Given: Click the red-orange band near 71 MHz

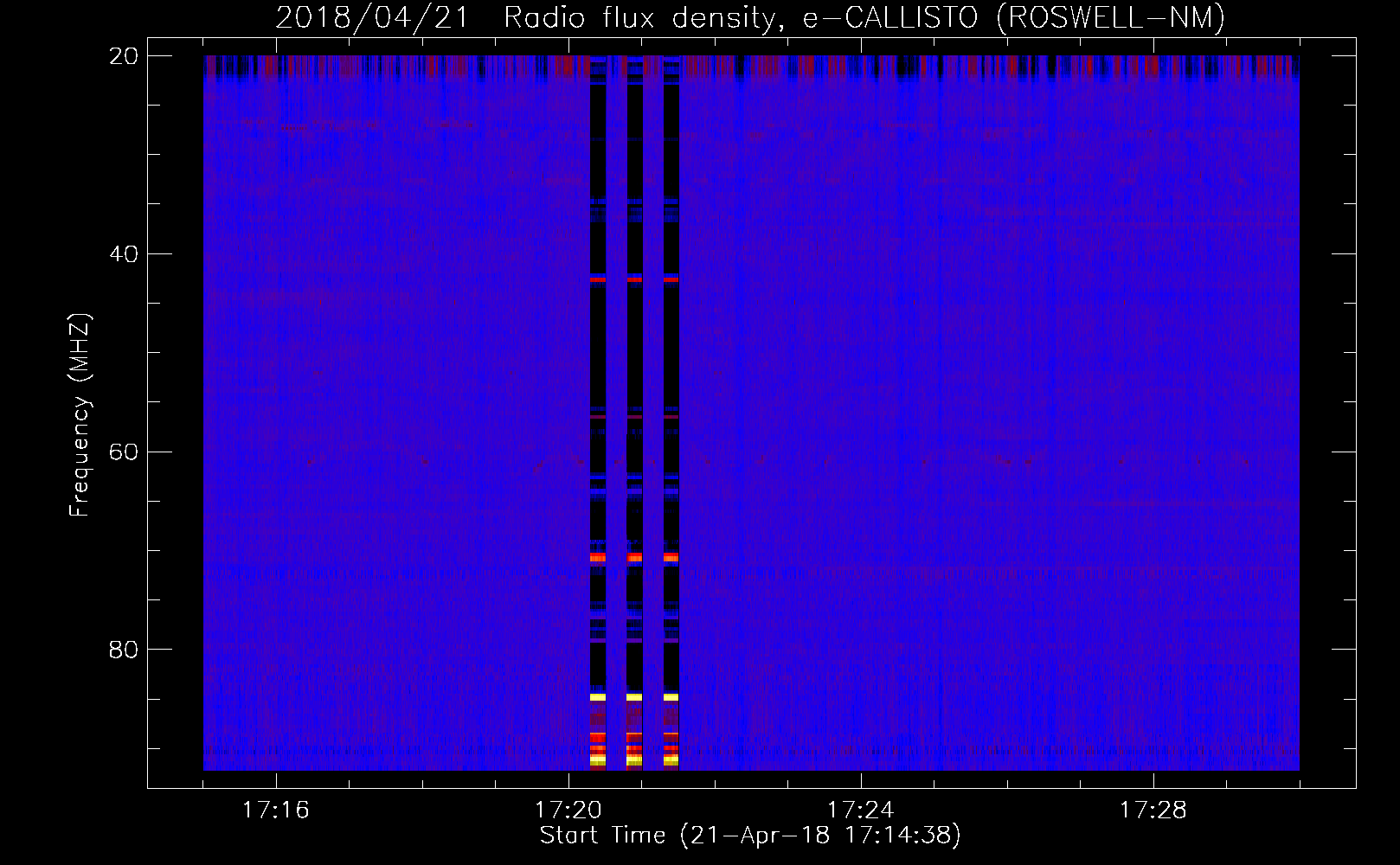Looking at the screenshot, I should [634, 558].
